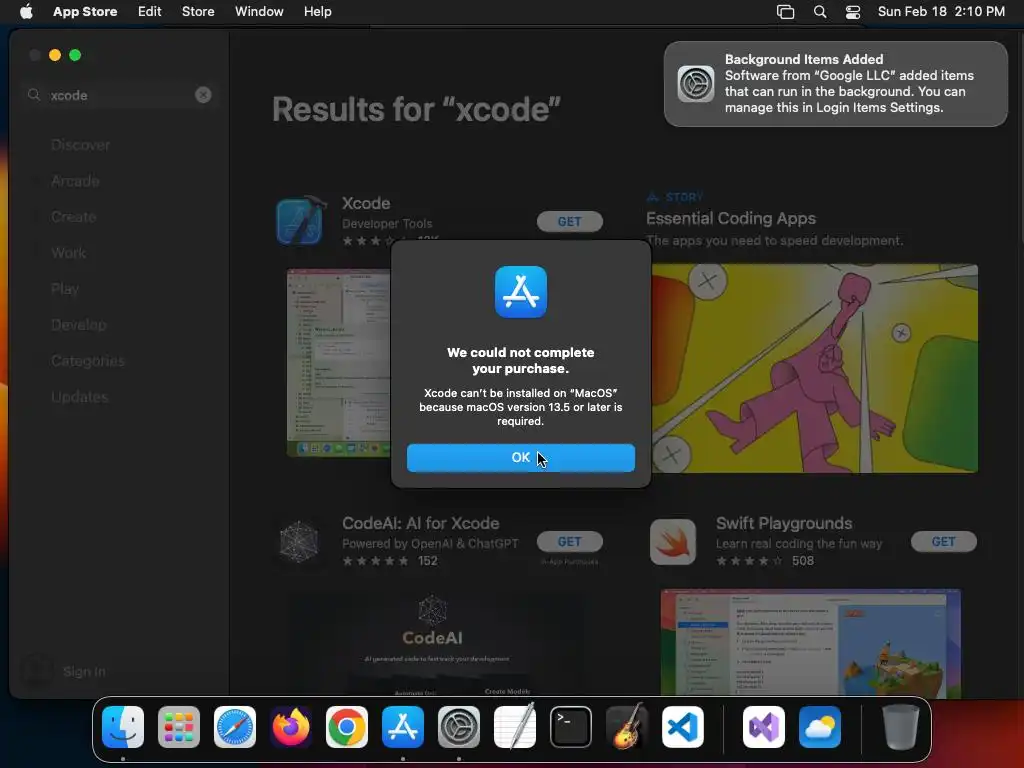
Task: Select Updates in the sidebar
Action: pos(79,396)
